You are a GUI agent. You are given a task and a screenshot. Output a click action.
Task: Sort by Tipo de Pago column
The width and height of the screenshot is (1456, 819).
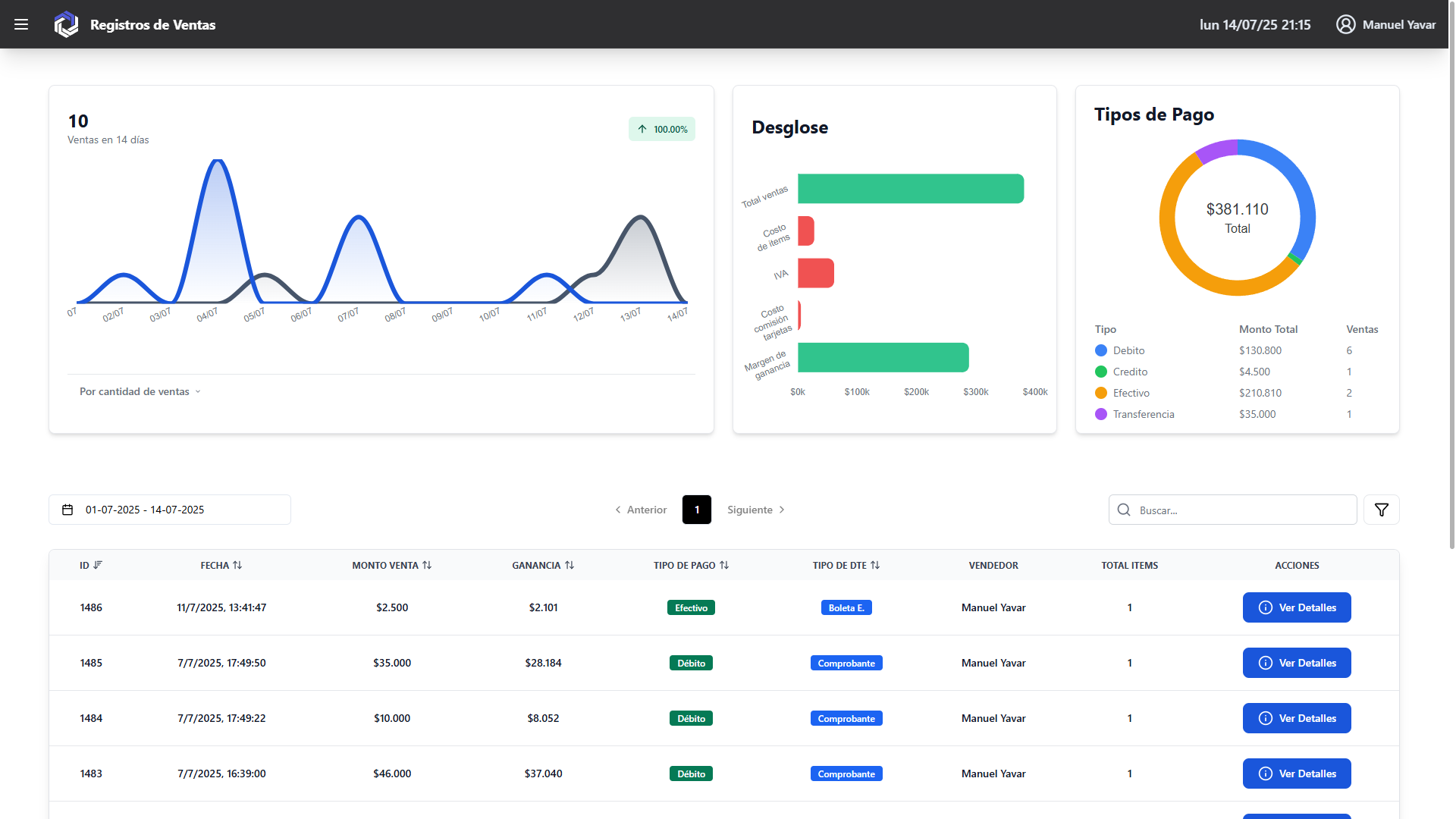pos(691,565)
